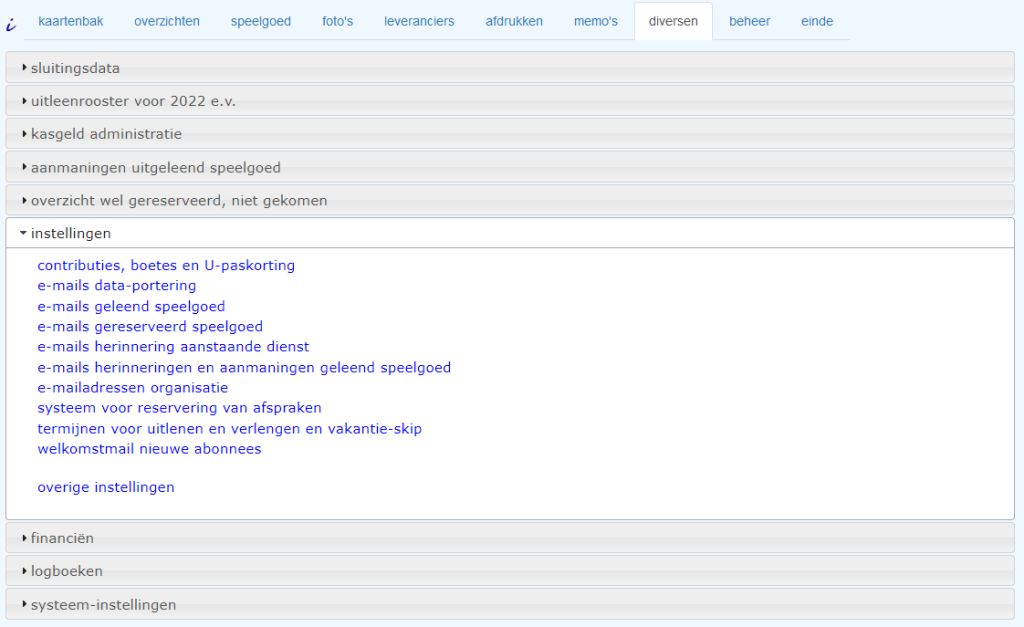Expand uitleenrooster voor 2022 e.v. section
1024x627 pixels.
pos(510,101)
